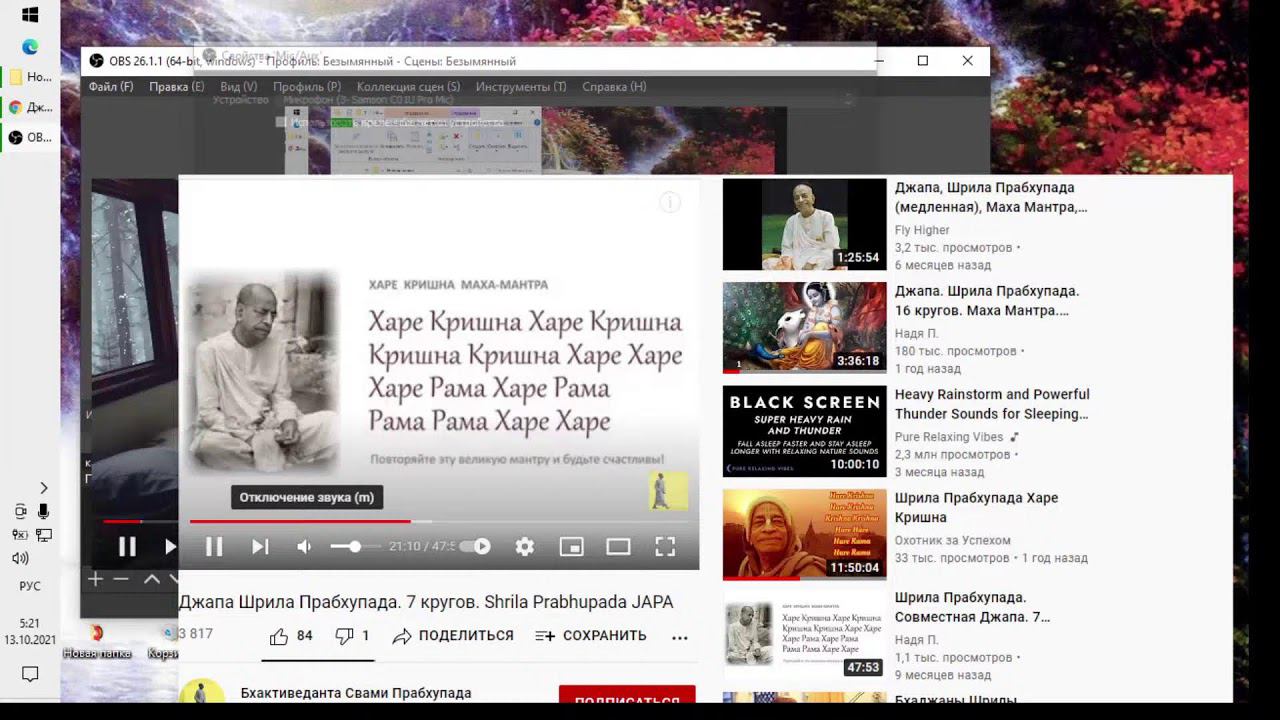Skip to the next video
Screen dimensions: 1280x720
pos(260,546)
